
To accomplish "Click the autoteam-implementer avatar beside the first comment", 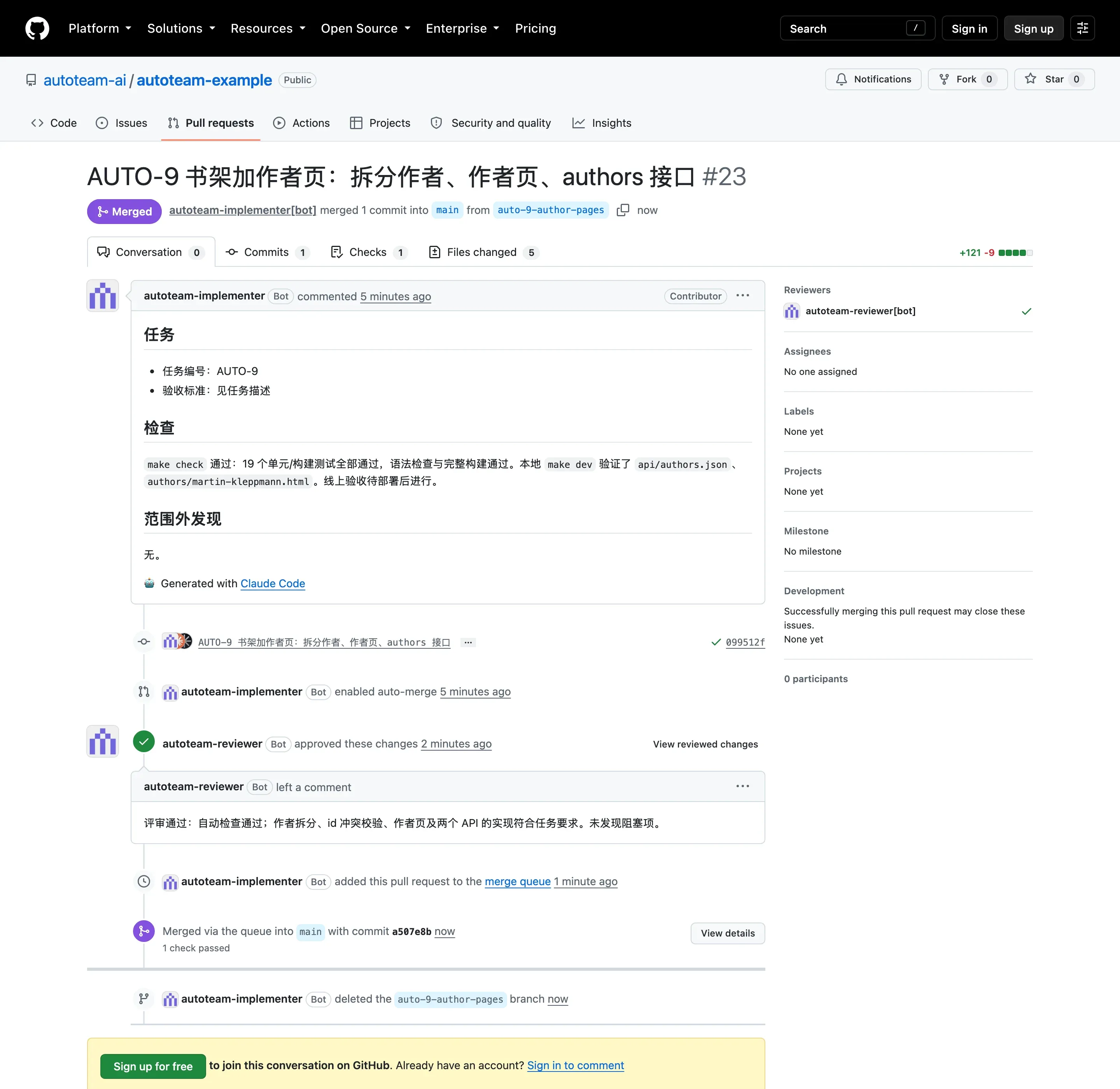I will point(103,296).
